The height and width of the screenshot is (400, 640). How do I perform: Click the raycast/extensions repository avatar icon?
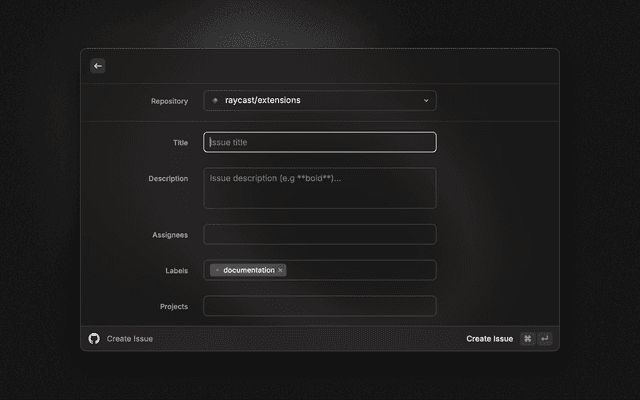(x=215, y=101)
